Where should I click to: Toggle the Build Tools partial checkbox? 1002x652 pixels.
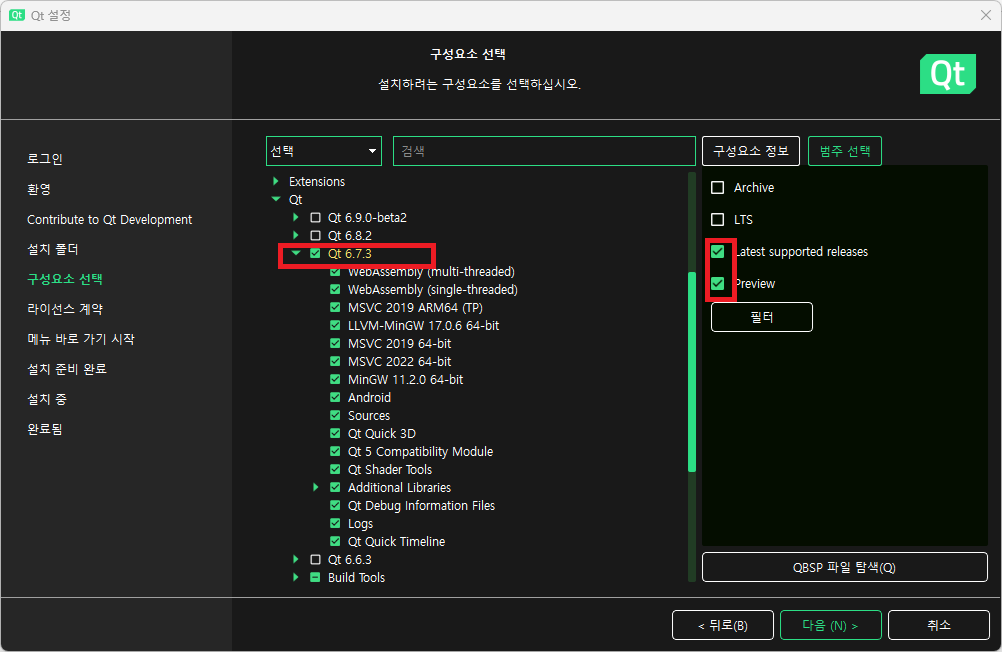point(315,577)
